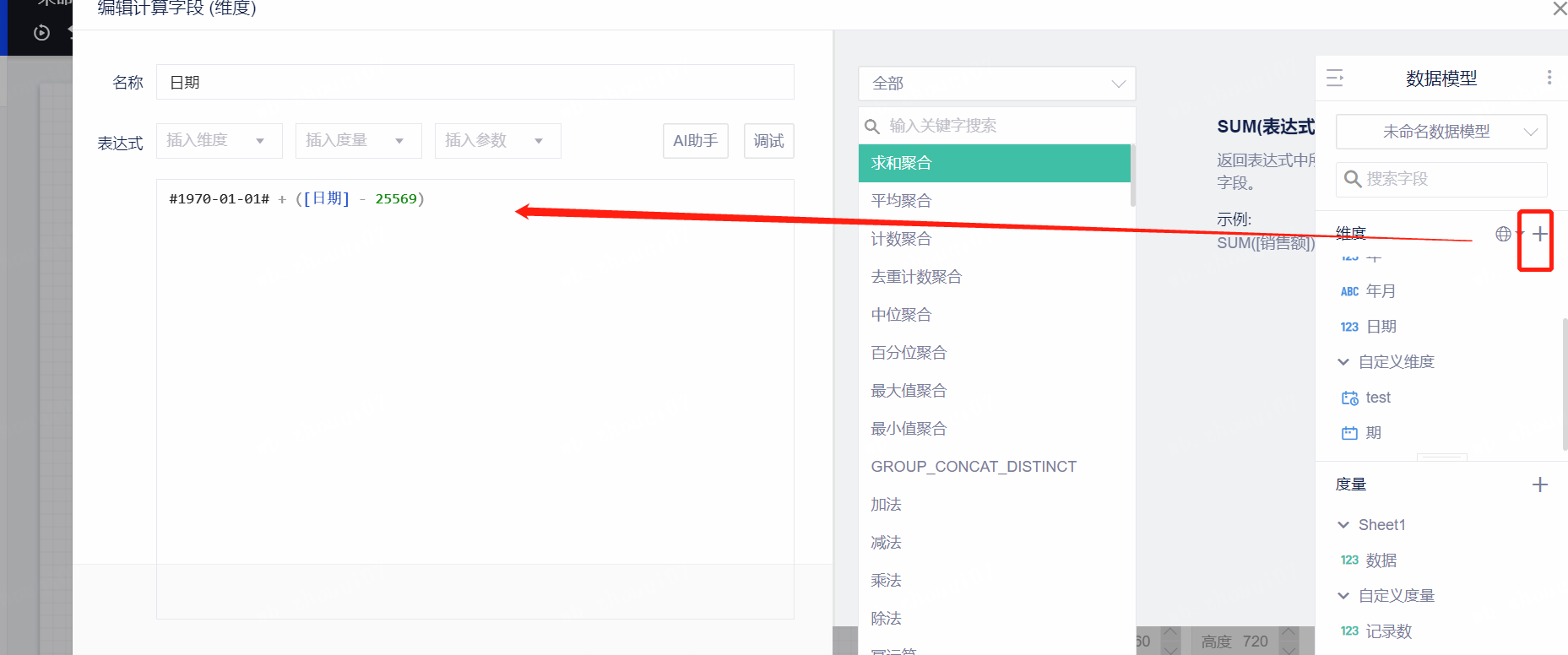Screen dimensions: 1568x655
Task: Click the #1970-01-01# date literal
Action: click(220, 199)
